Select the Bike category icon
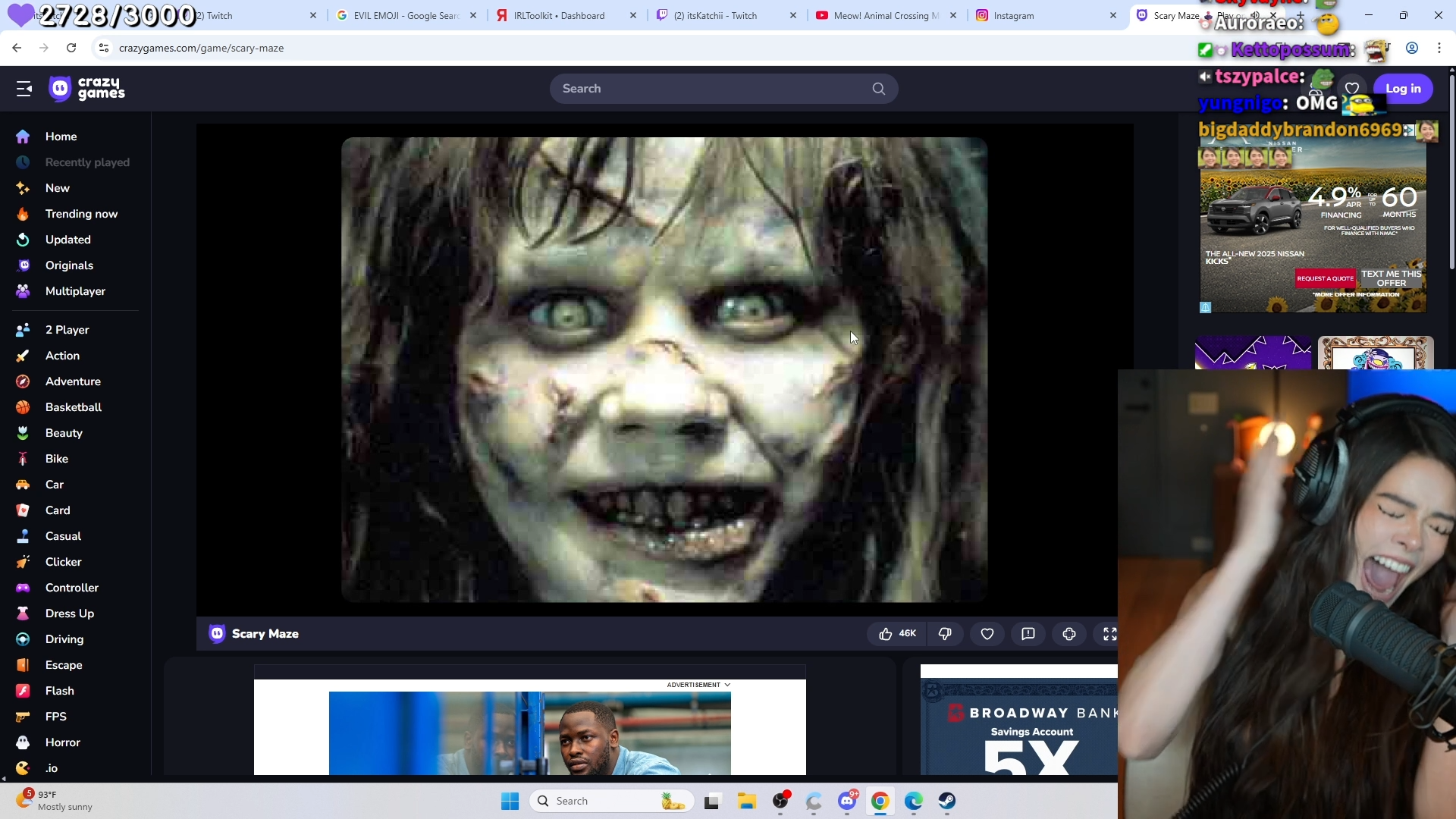Viewport: 1456px width, 819px height. [x=23, y=459]
